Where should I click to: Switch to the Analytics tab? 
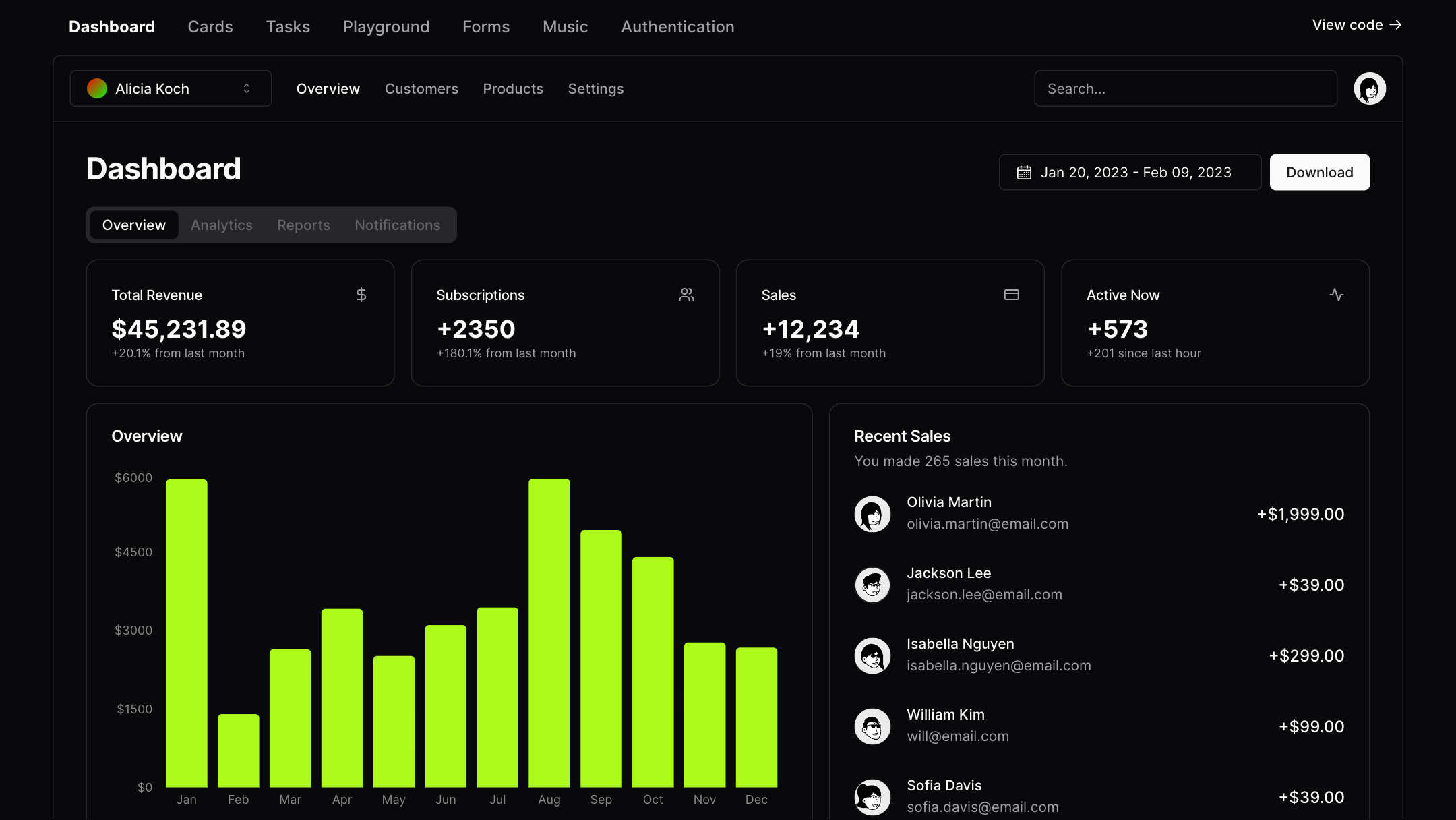tap(221, 225)
